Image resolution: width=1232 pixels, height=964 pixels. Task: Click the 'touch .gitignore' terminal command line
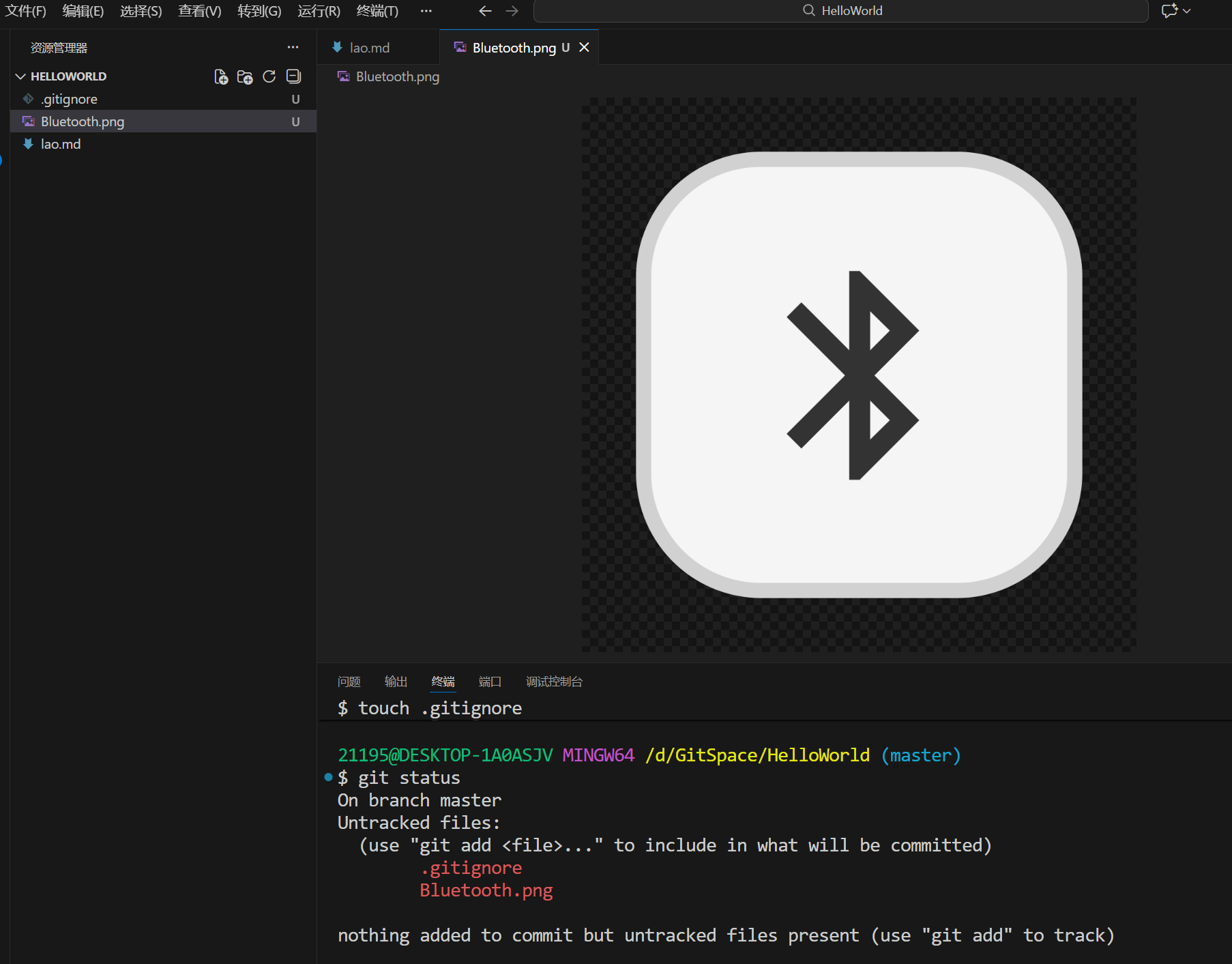pos(430,708)
